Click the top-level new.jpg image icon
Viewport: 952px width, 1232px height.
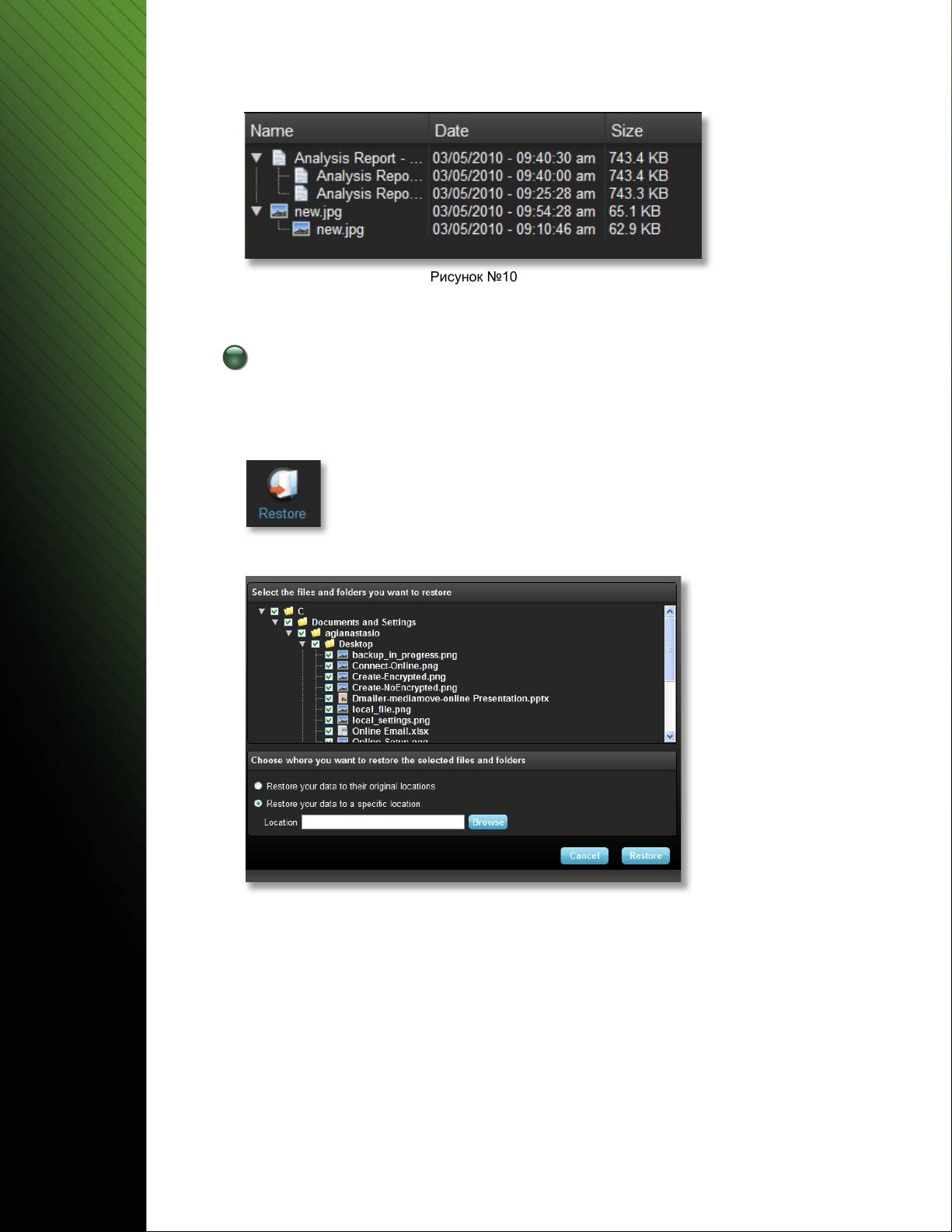pos(279,211)
